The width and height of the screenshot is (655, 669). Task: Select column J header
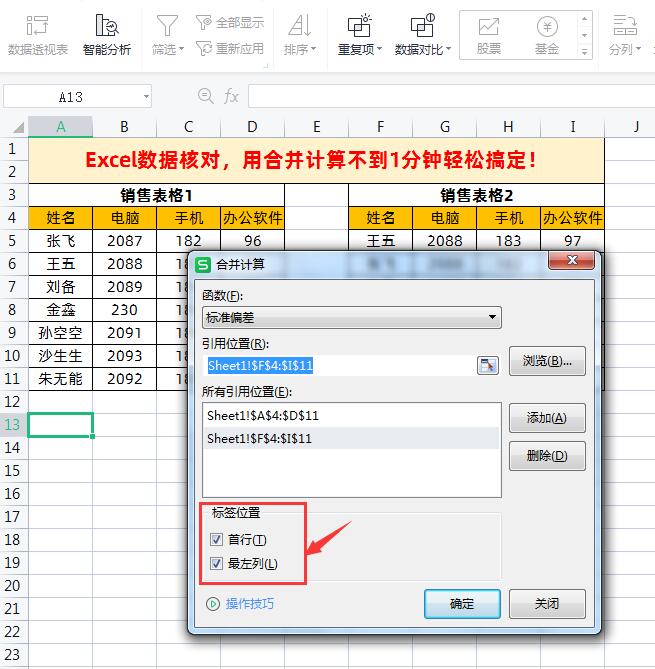636,127
